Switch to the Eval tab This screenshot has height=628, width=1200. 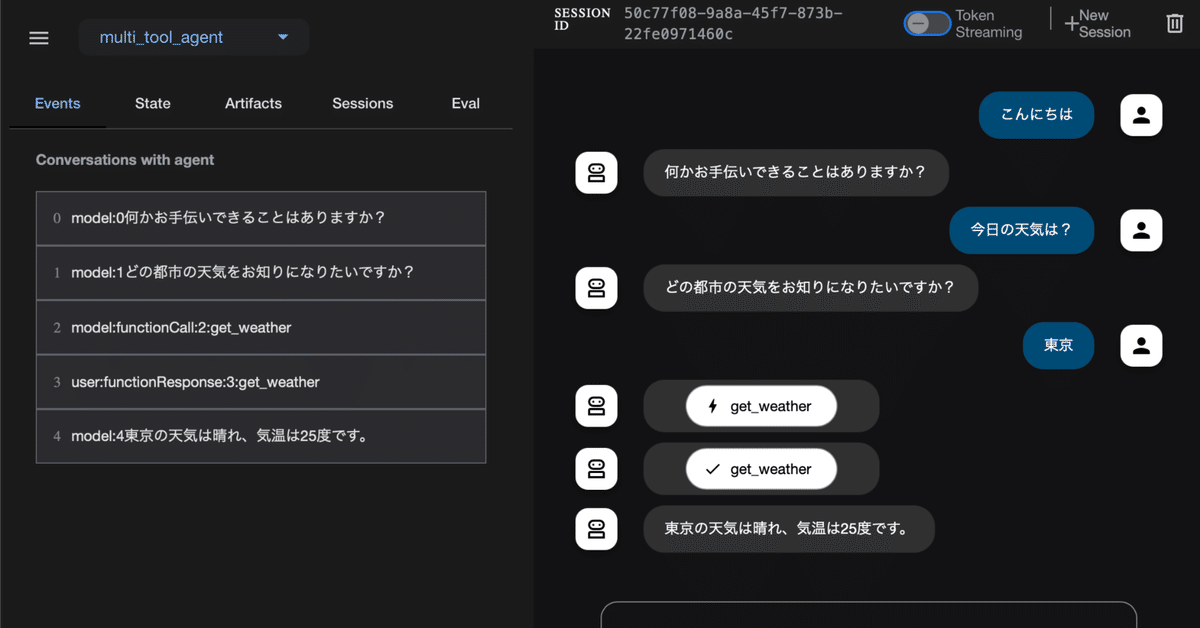(465, 103)
